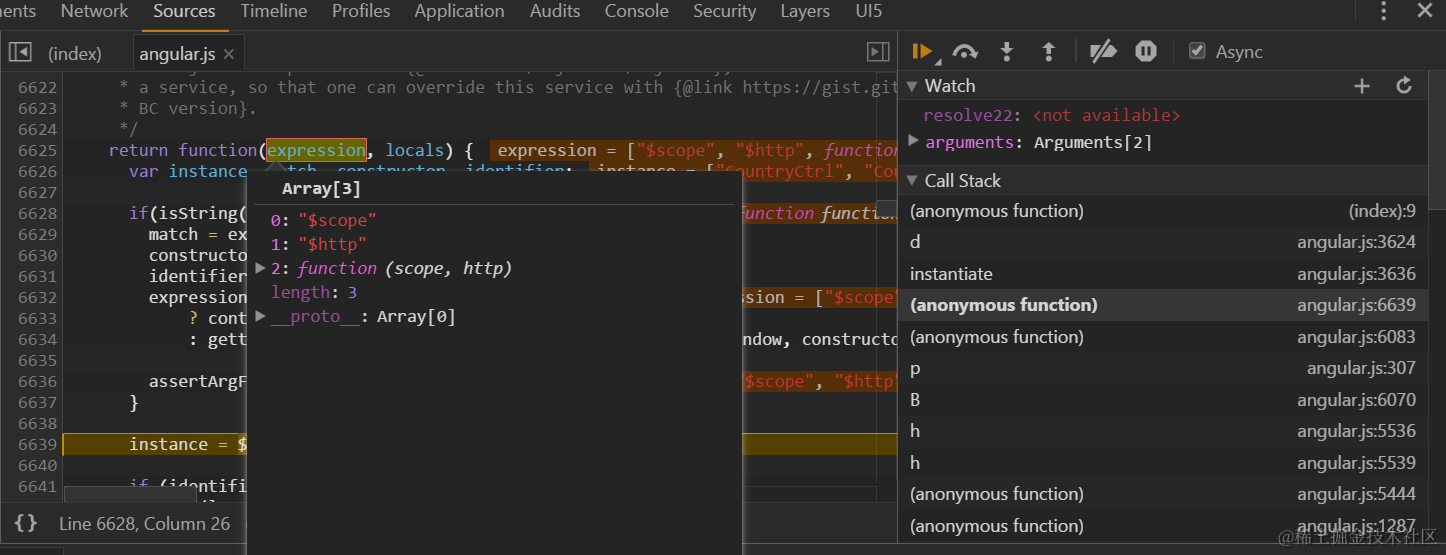The image size is (1446, 555).
Task: Switch to the Network panel tab
Action: coord(94,12)
